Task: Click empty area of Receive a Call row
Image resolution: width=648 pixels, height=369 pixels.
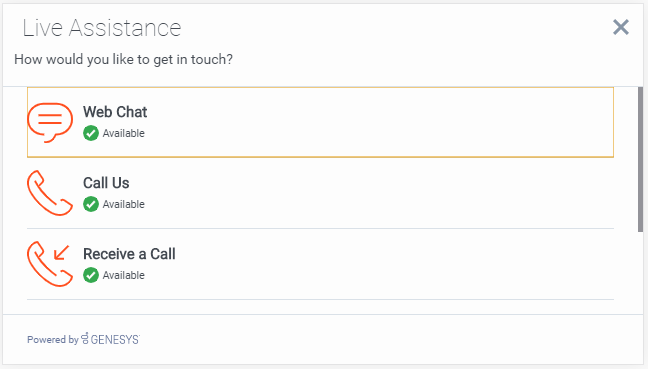Action: pyautogui.click(x=372, y=264)
